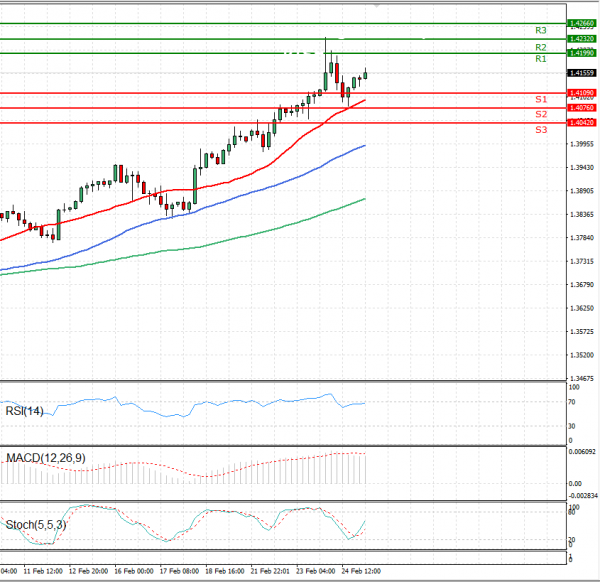This screenshot has height=582, width=600.
Task: Click the R2 resistance label
Action: (x=541, y=47)
